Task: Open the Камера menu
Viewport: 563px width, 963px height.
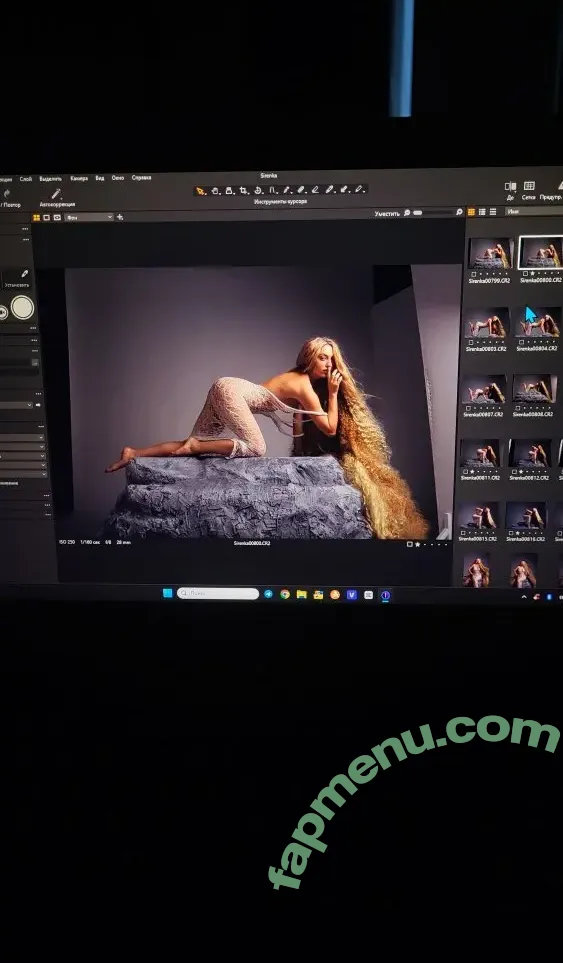Action: click(79, 179)
